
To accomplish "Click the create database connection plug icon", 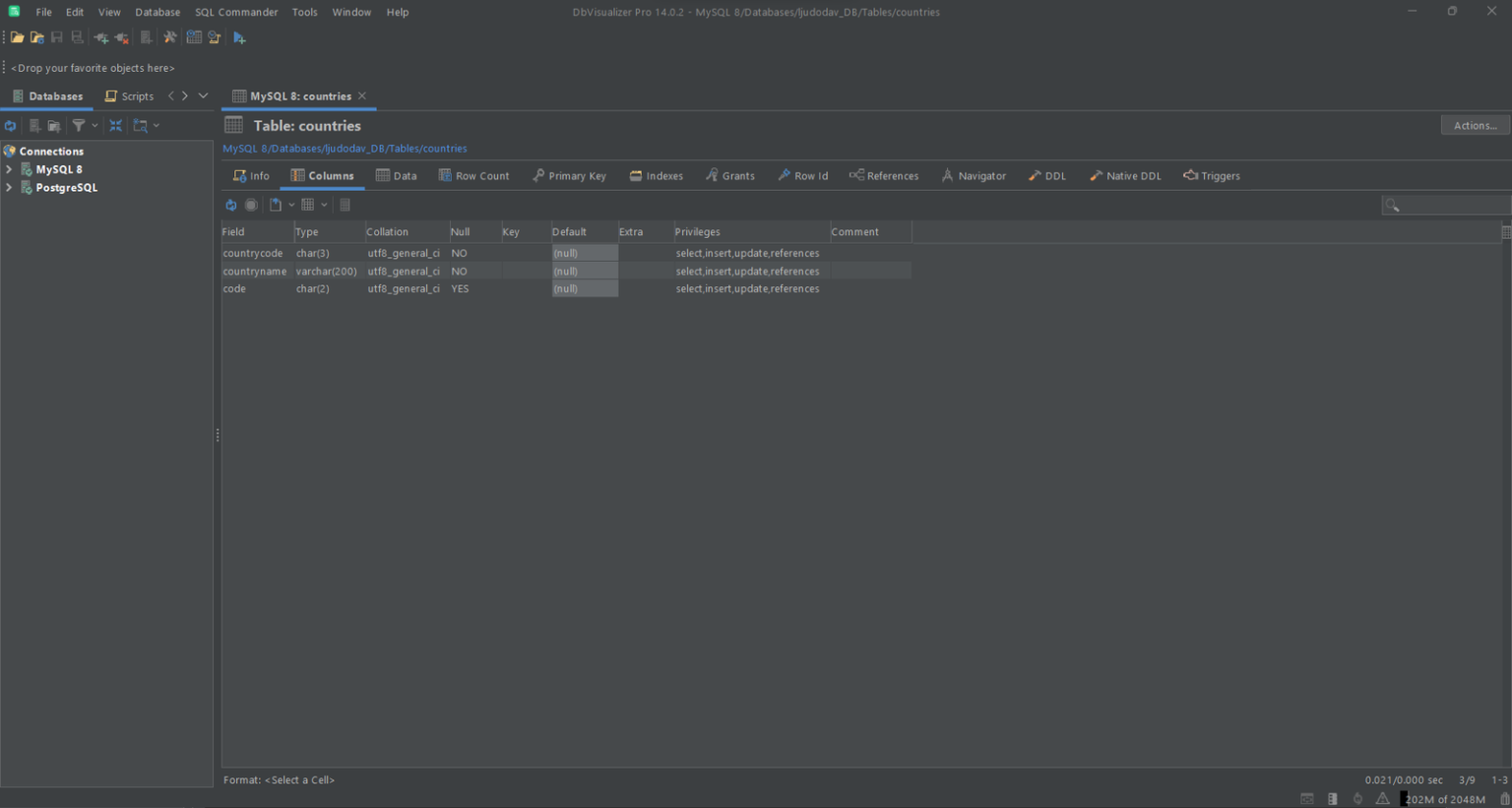I will (100, 37).
